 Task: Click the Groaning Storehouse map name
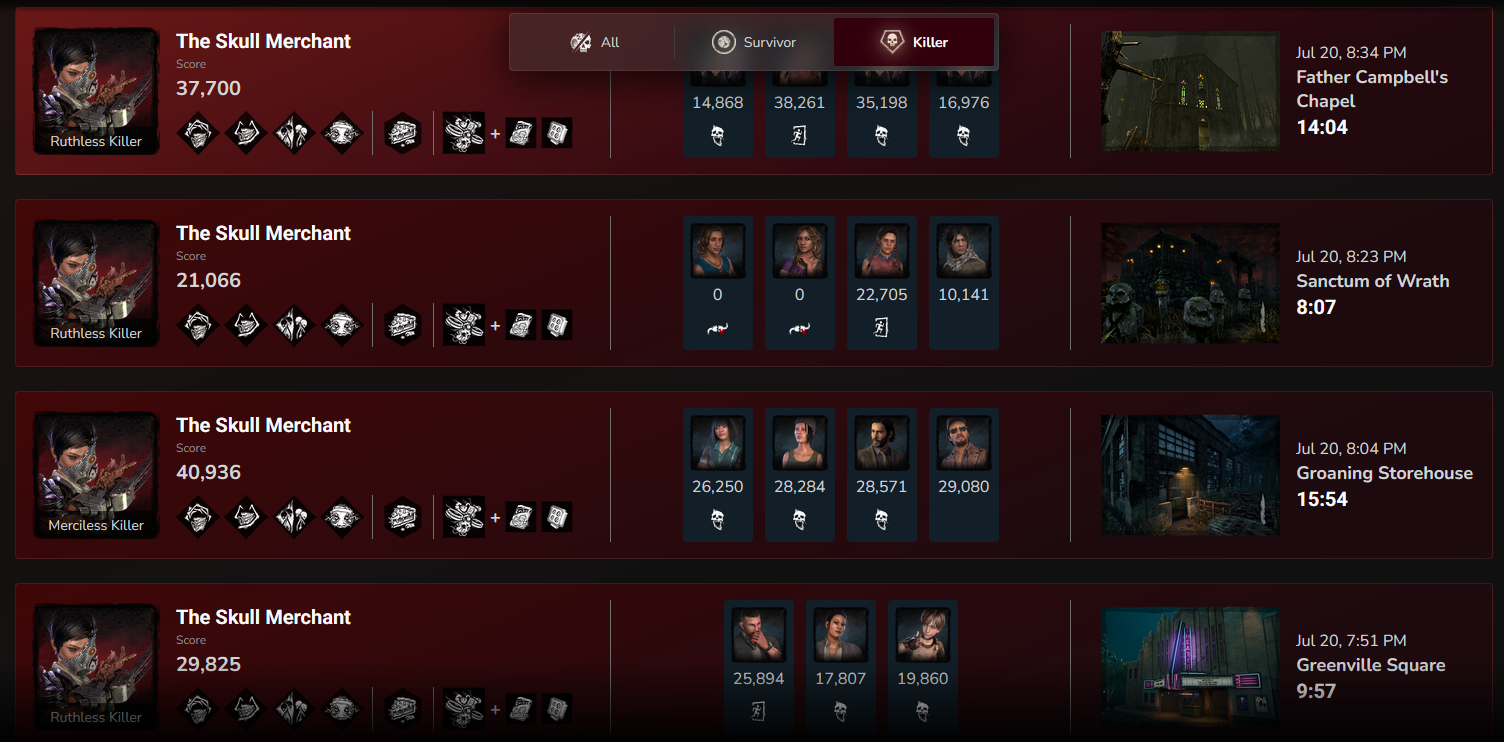point(1384,473)
